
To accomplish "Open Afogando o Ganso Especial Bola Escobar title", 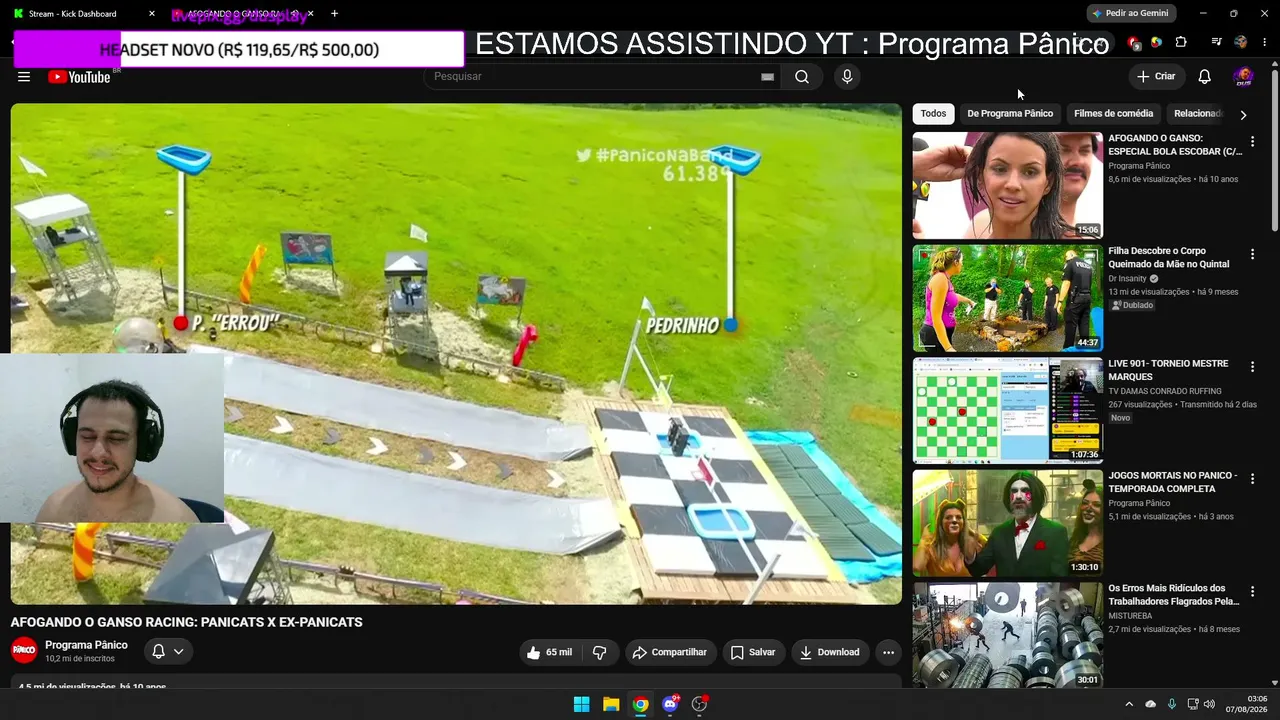I will [1175, 145].
